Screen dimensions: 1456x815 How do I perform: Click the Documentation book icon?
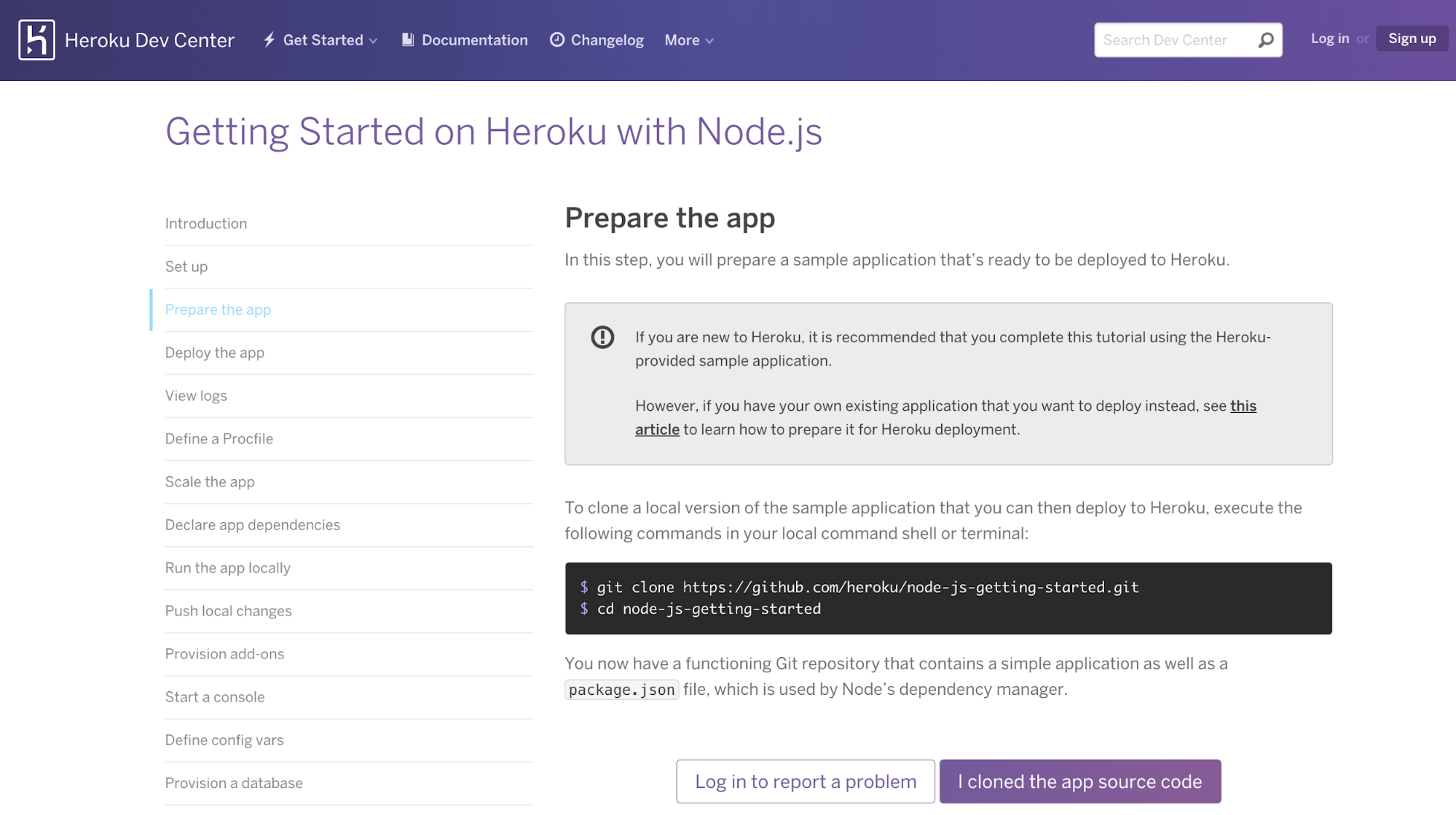click(407, 39)
